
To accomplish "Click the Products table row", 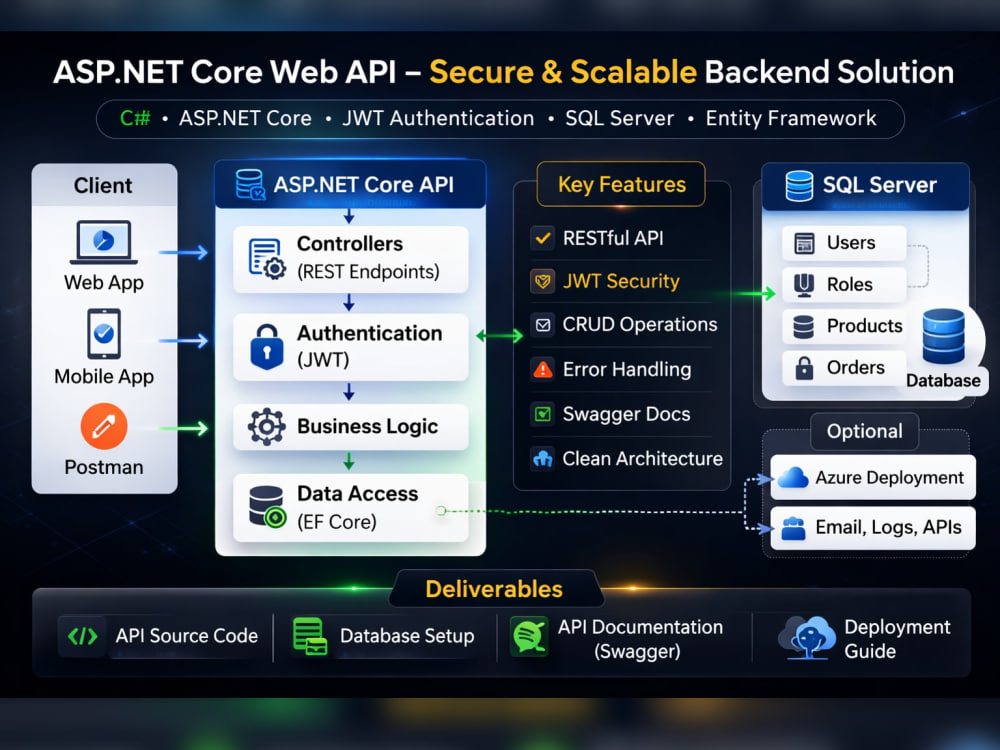I will (844, 327).
